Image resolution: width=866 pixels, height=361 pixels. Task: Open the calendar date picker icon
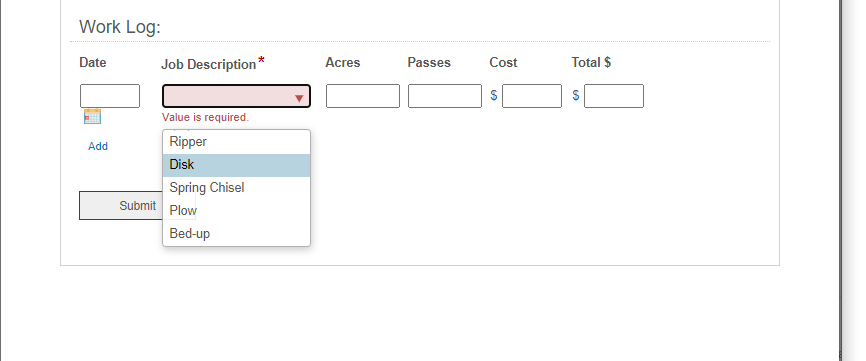[x=92, y=116]
